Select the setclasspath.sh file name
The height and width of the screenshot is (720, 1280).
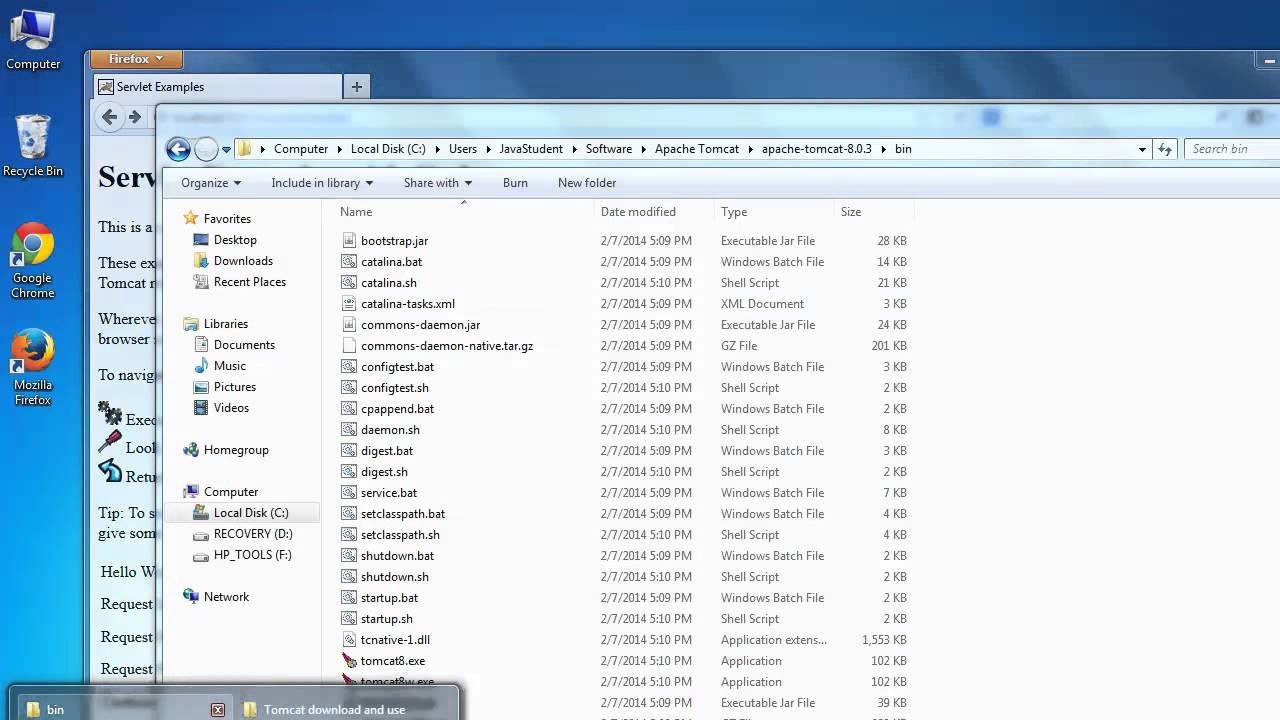coord(400,535)
